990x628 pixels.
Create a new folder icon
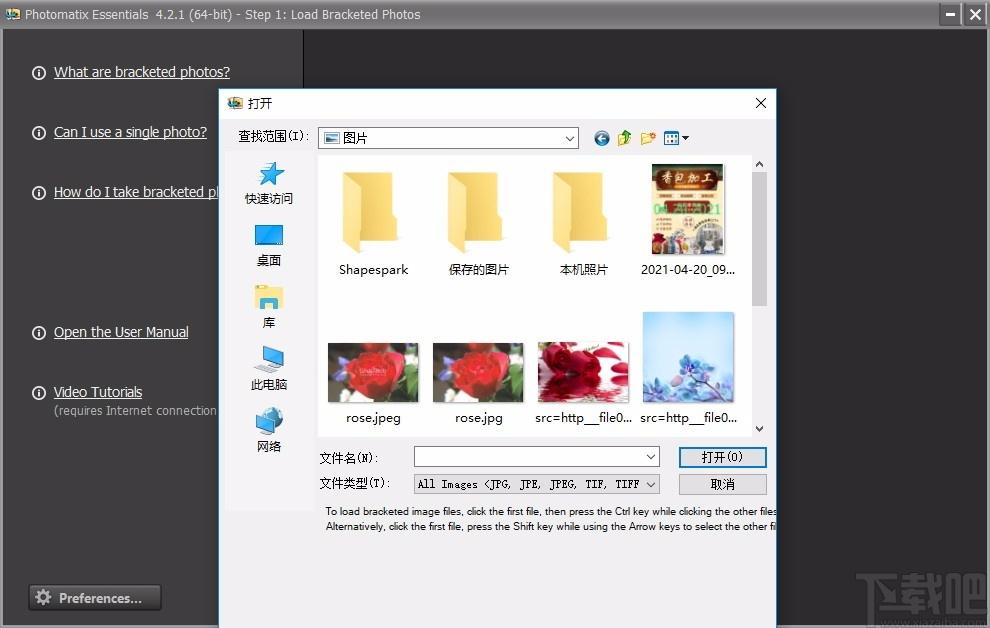[x=648, y=138]
